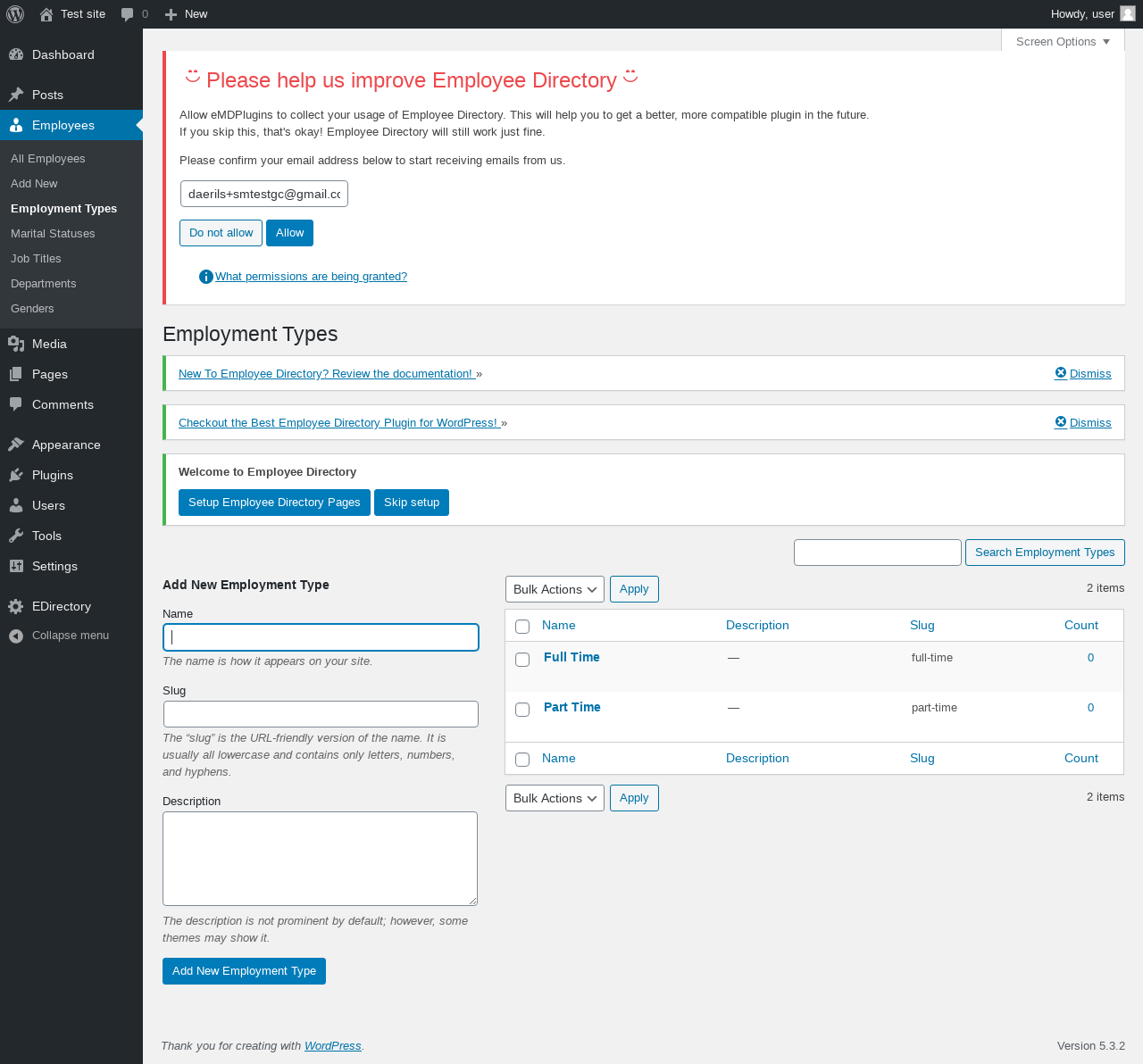Focus the email address input field
Image resolution: width=1143 pixels, height=1064 pixels.
(x=264, y=194)
